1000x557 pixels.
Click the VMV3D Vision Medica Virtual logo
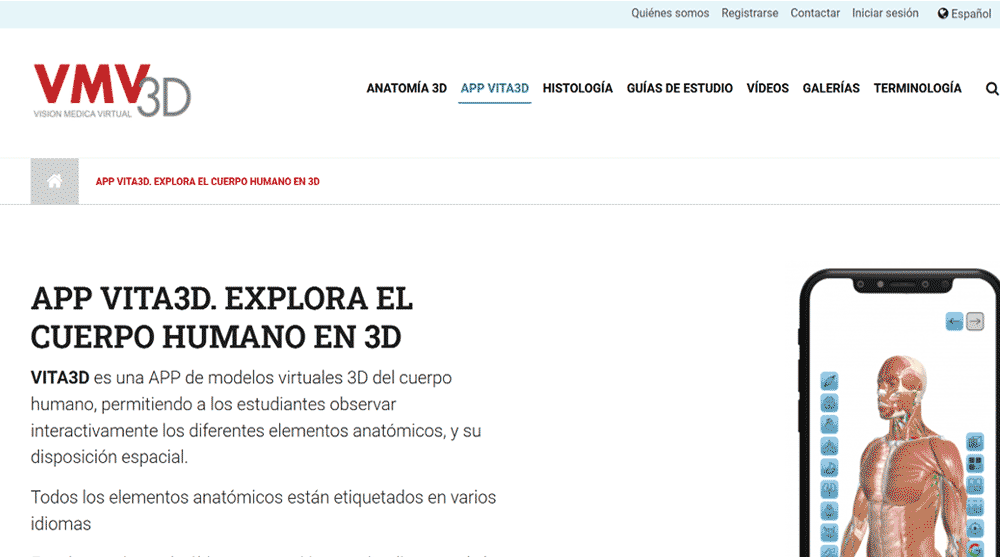pos(112,90)
